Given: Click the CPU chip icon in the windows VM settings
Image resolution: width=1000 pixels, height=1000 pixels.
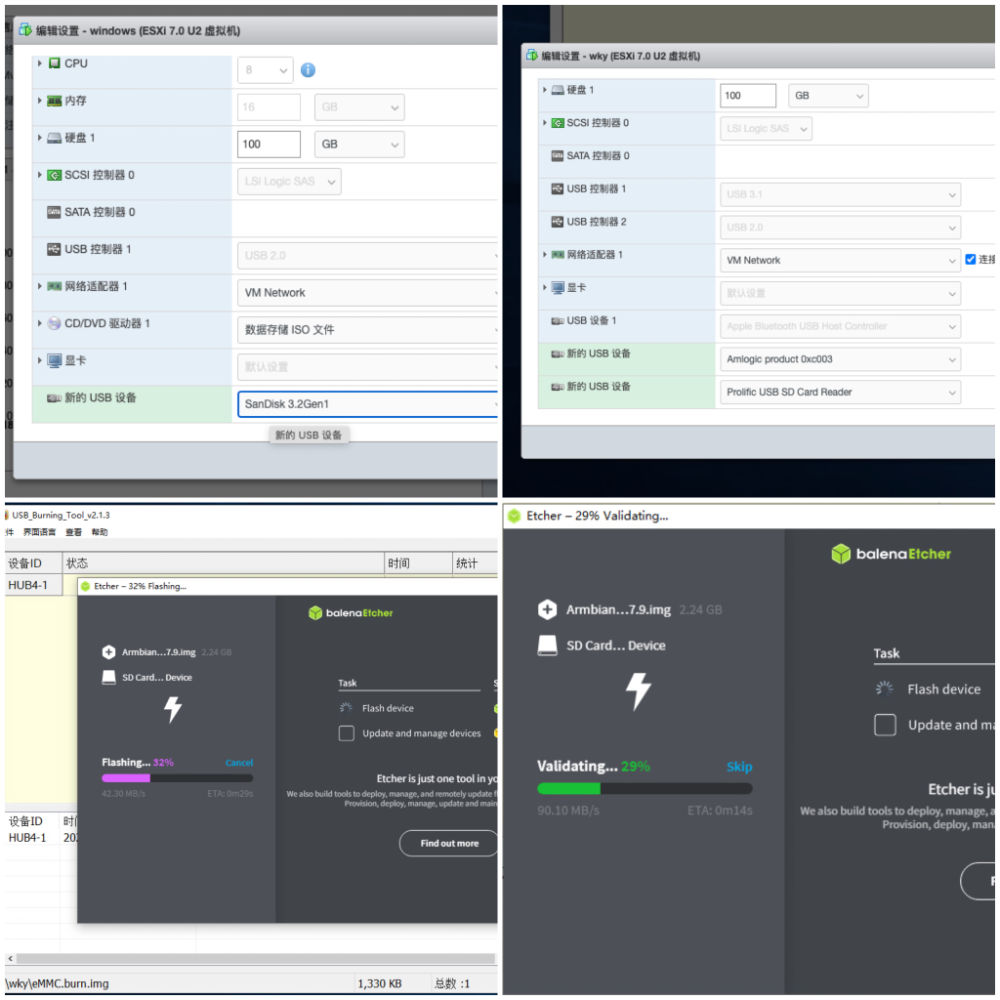Looking at the screenshot, I should pyautogui.click(x=54, y=63).
